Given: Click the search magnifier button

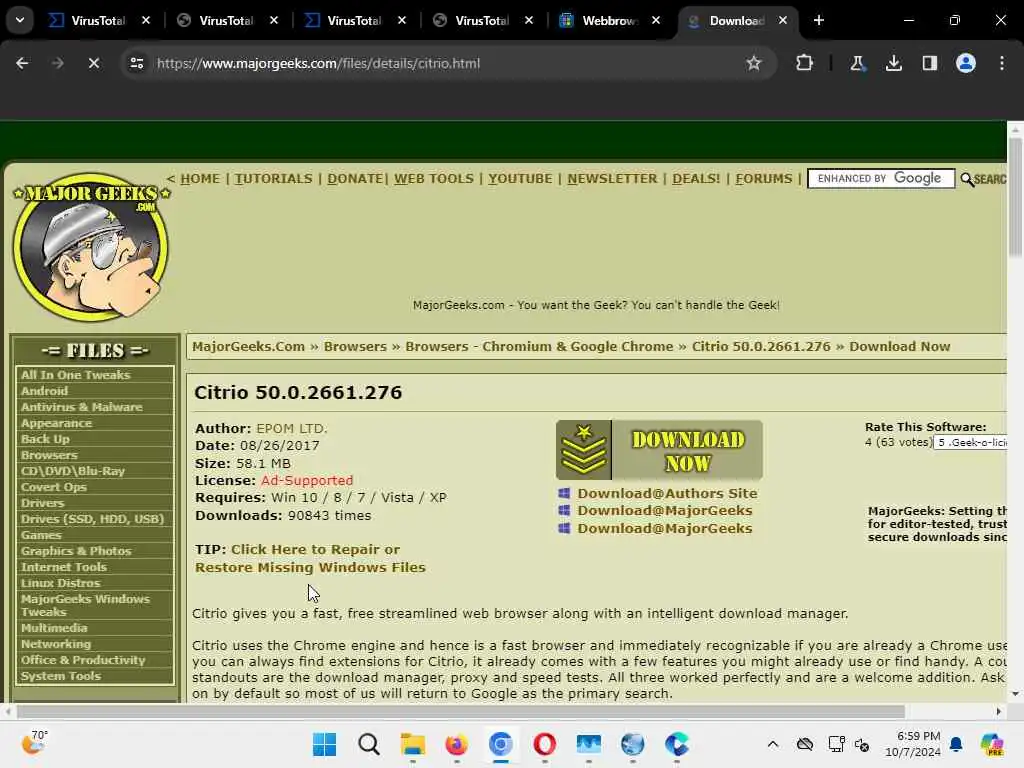Looking at the screenshot, I should 982,179.
